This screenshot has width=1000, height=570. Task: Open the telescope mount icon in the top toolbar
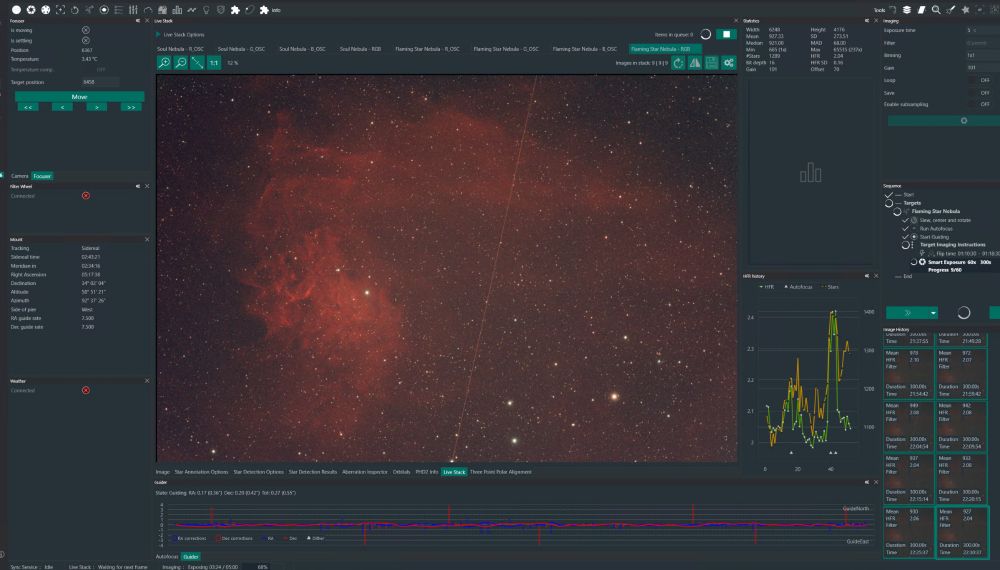pos(89,10)
